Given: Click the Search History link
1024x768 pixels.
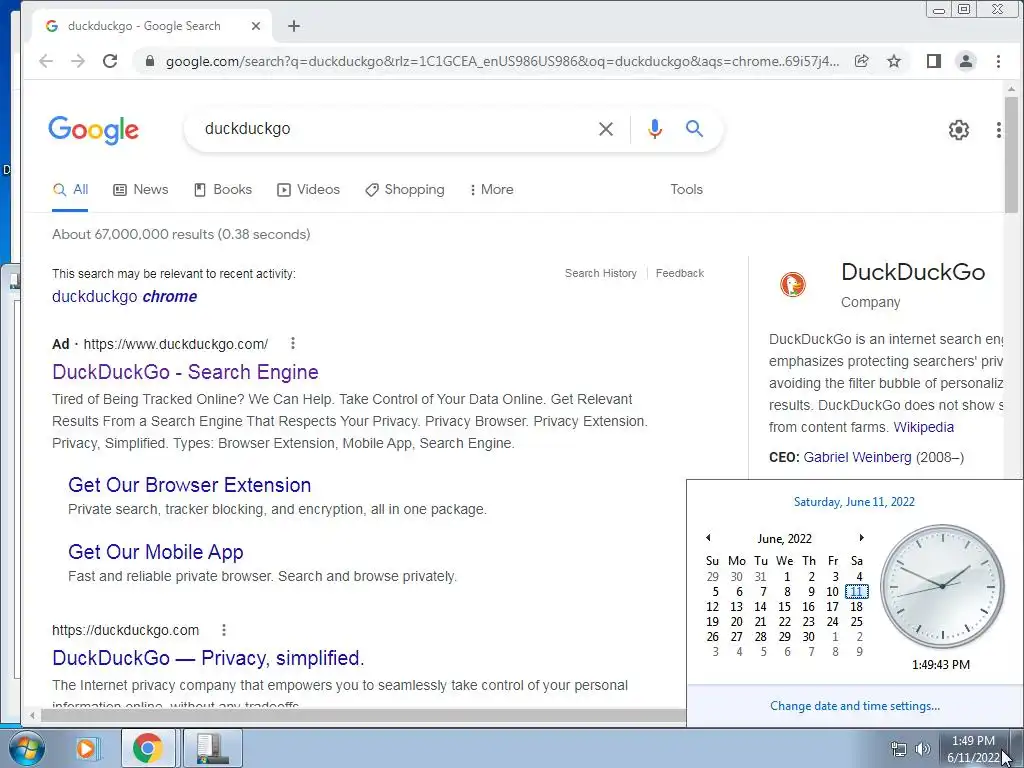Looking at the screenshot, I should coord(601,273).
